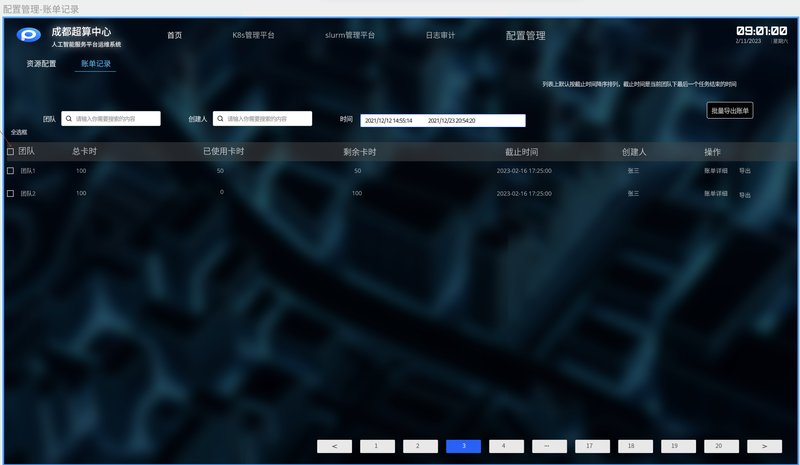Click the 已使用卡时 column header
The image size is (800, 465).
tap(223, 152)
